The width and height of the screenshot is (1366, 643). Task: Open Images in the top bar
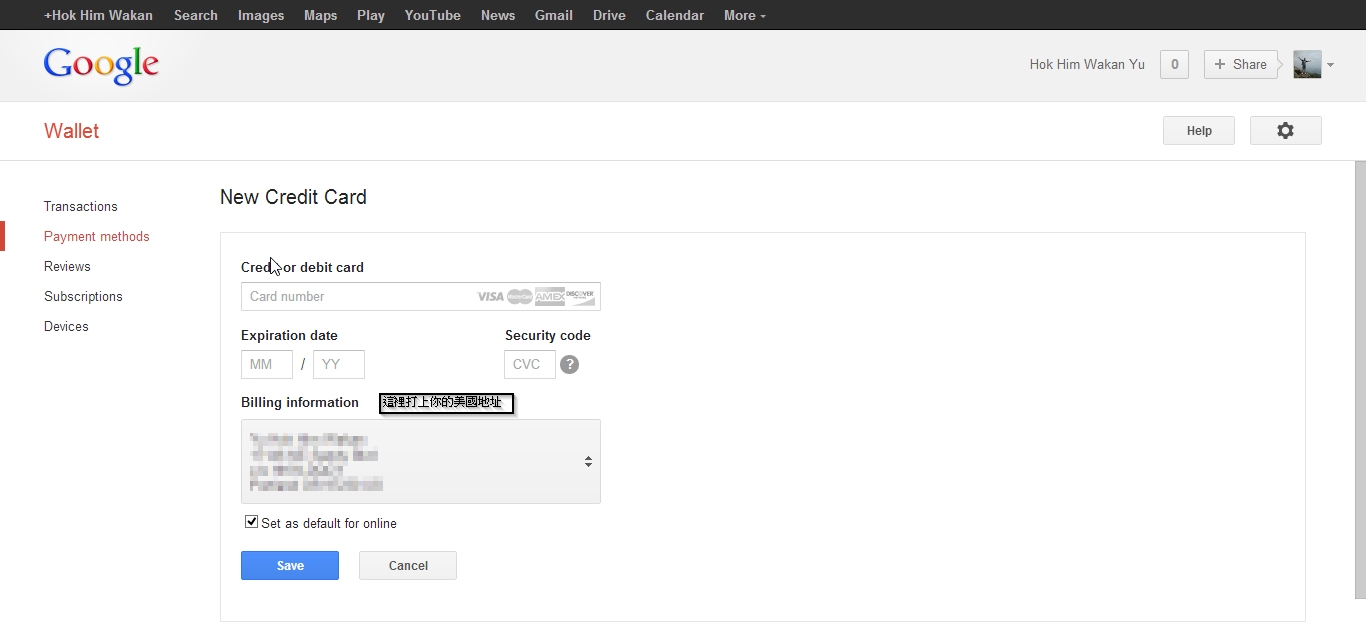[x=261, y=15]
